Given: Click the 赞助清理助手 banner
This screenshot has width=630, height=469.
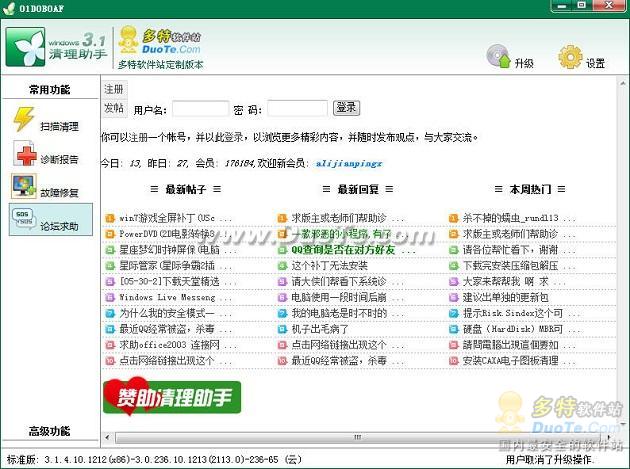Looking at the screenshot, I should pyautogui.click(x=172, y=396).
